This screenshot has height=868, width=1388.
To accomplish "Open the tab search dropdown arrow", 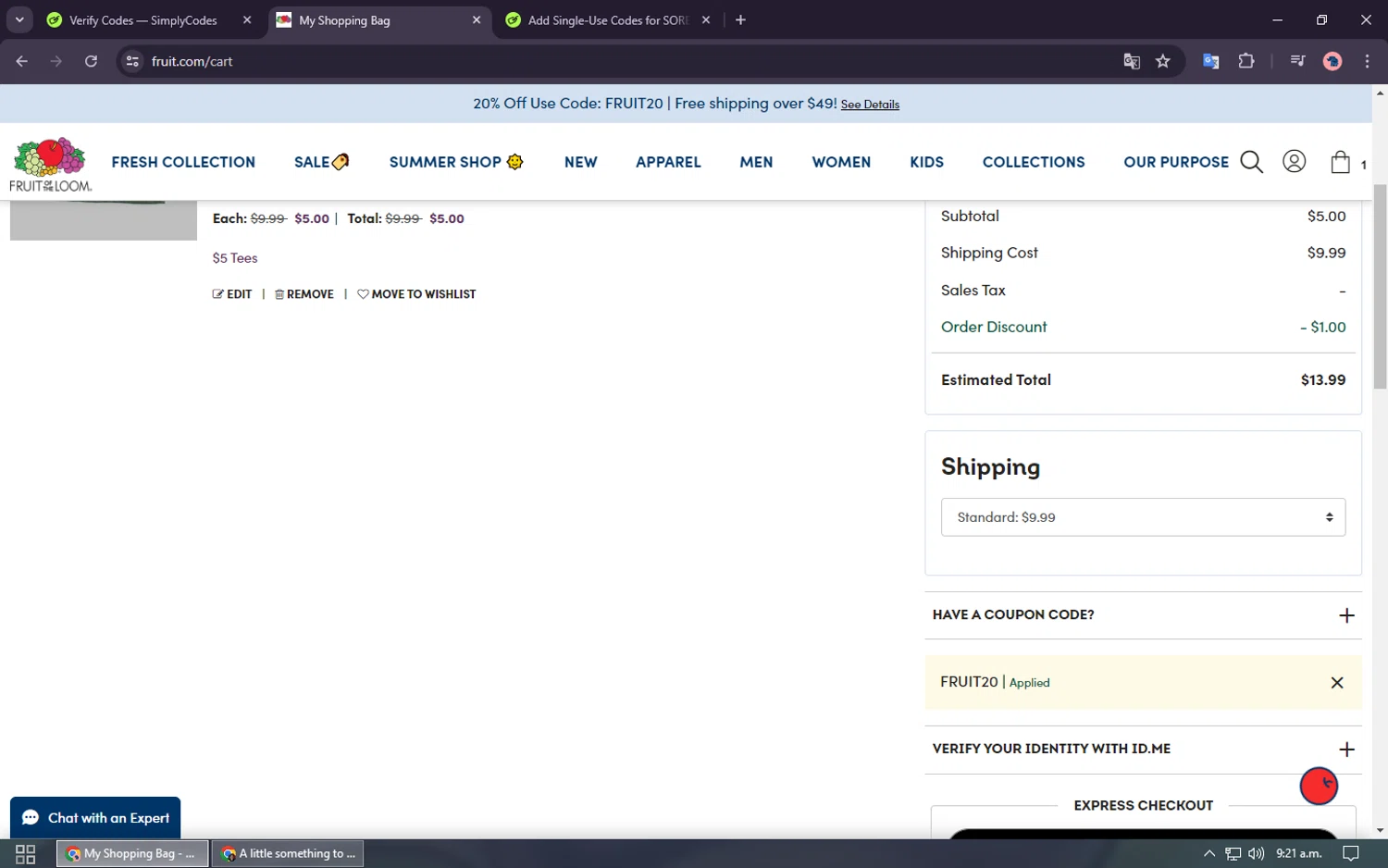I will point(19,20).
